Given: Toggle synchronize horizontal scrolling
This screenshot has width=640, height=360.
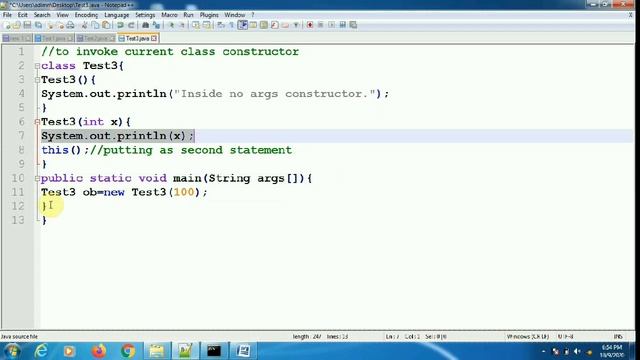Looking at the screenshot, I should tap(207, 25).
